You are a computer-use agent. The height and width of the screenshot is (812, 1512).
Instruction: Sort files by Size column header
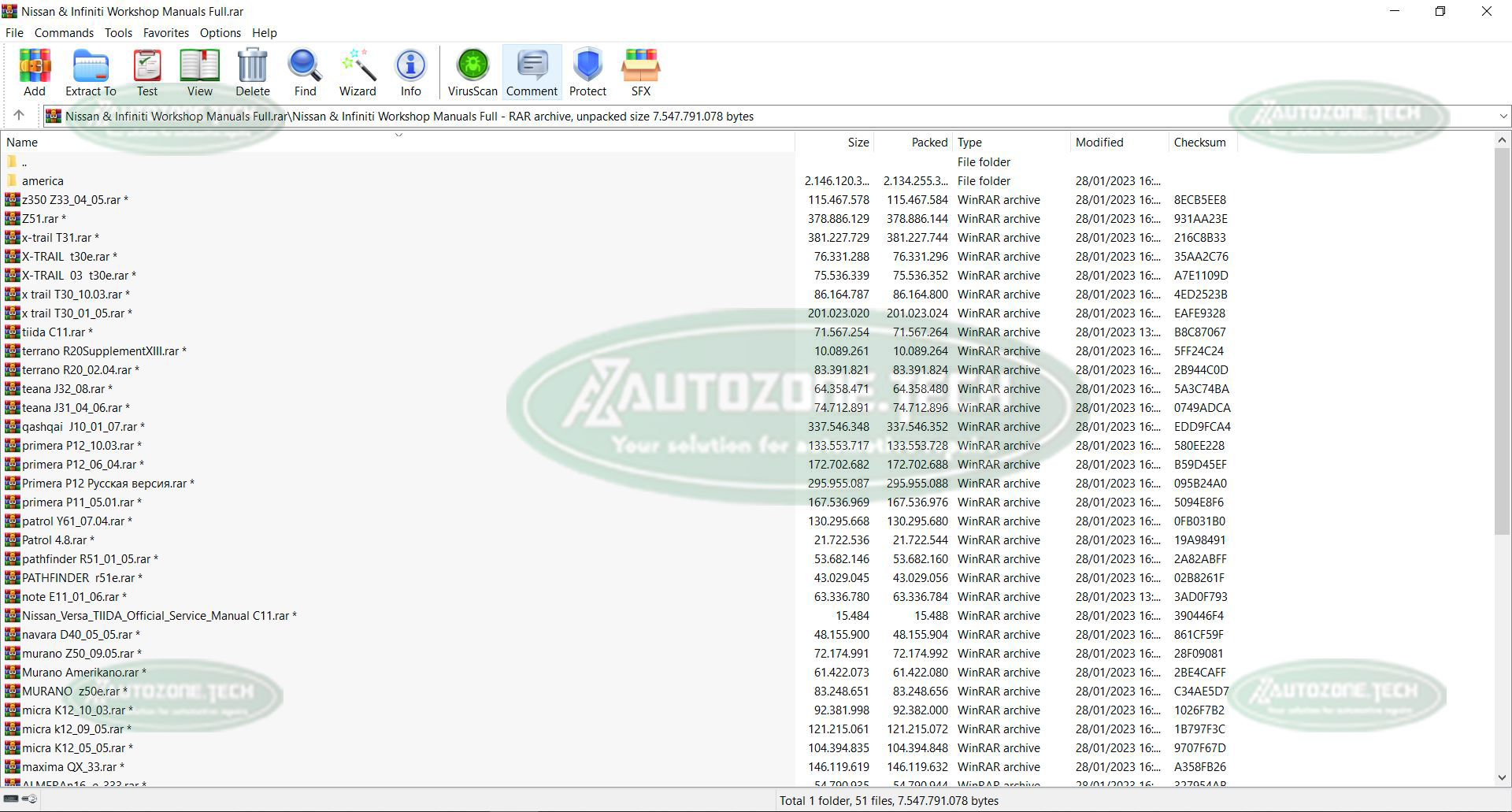click(858, 143)
